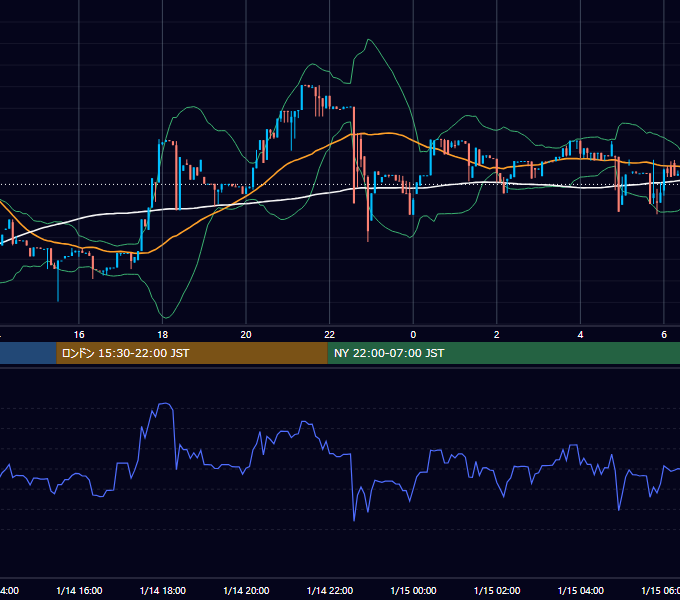Click the 20 hour label on price chart

(246, 335)
